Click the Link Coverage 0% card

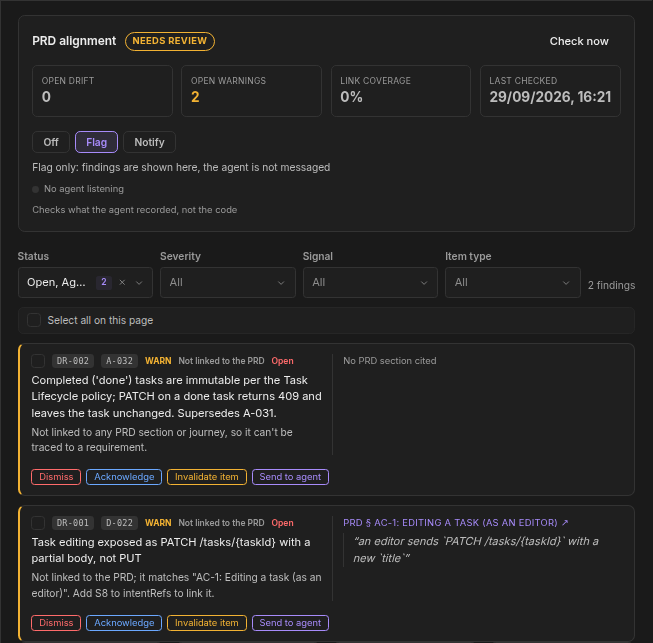(x=401, y=91)
